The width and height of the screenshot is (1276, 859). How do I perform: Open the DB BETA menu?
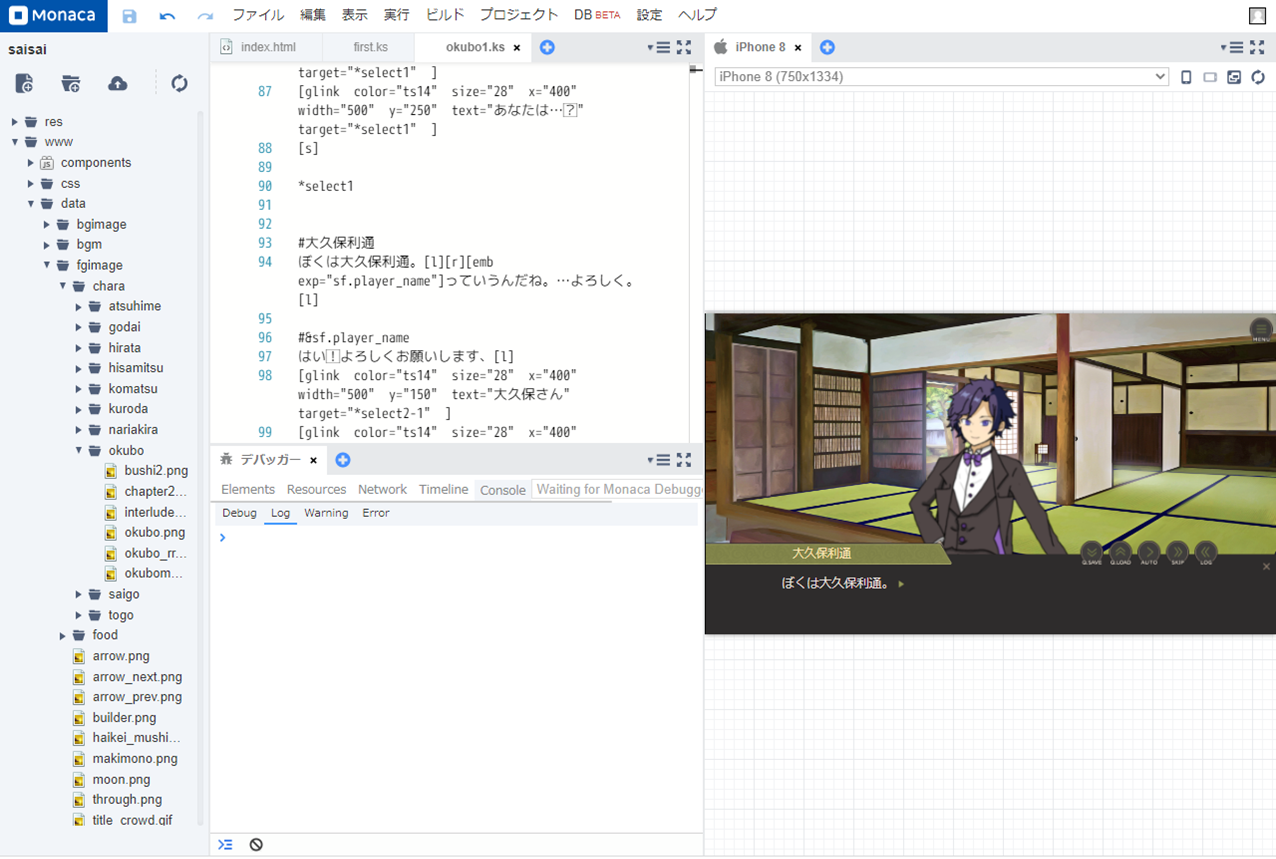pyautogui.click(x=597, y=15)
